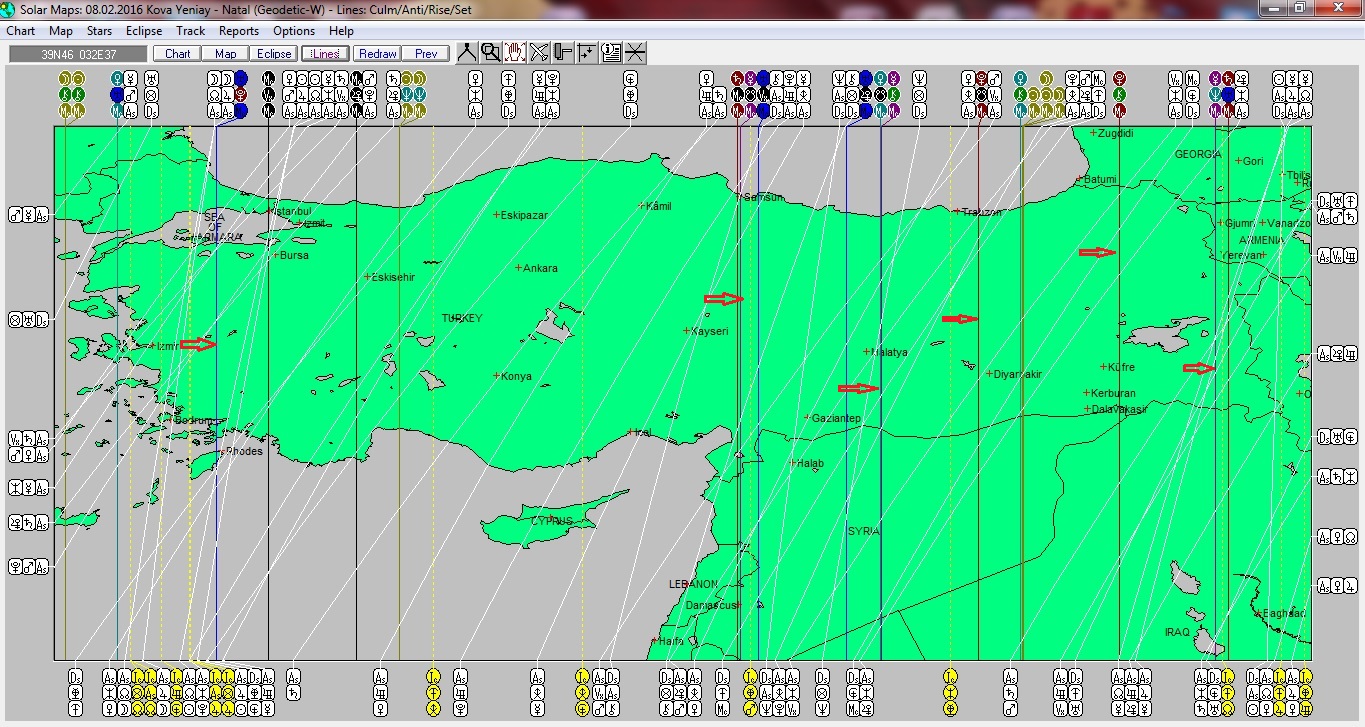
Task: Activate the hand pan tool
Action: coord(515,53)
